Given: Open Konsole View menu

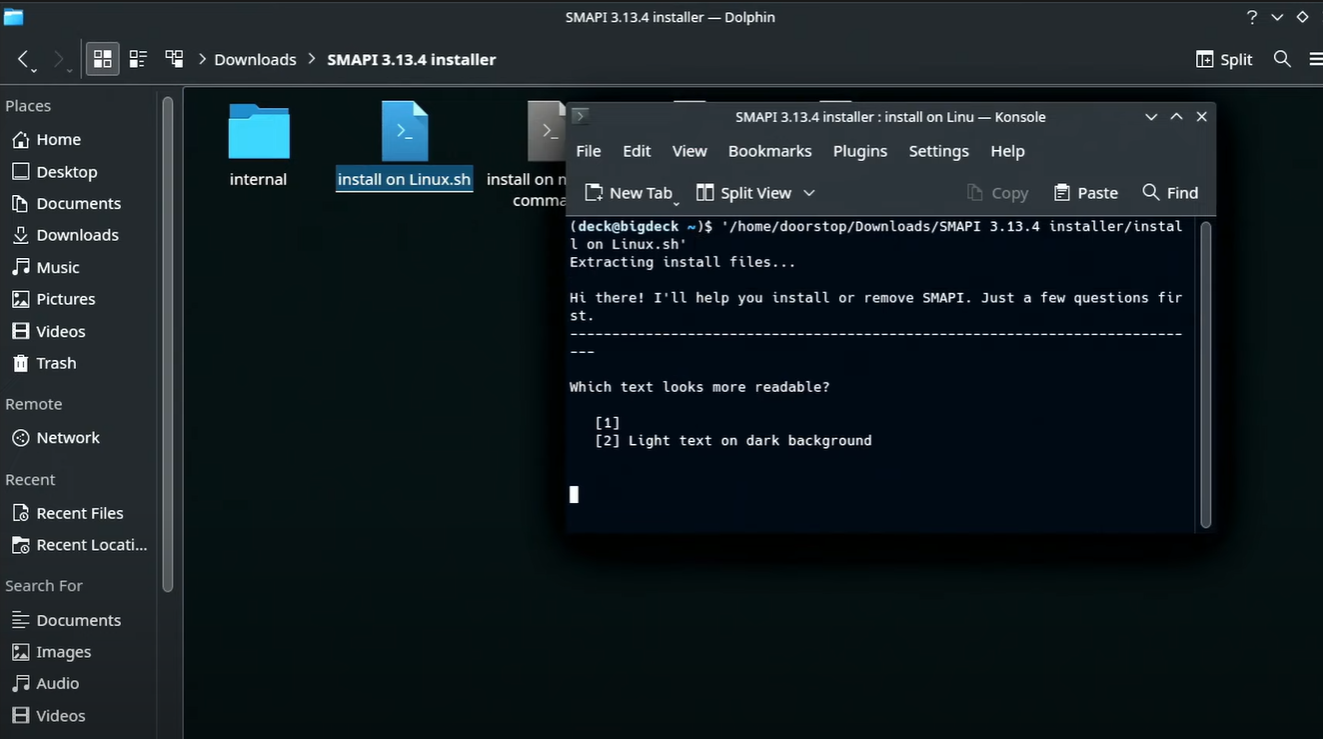Looking at the screenshot, I should (689, 151).
